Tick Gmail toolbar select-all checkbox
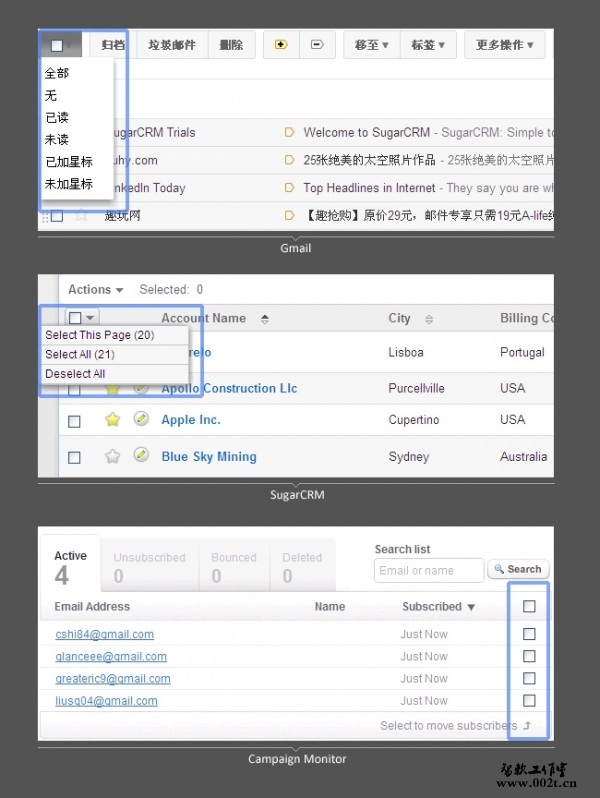Image resolution: width=600 pixels, height=798 pixels. [57, 46]
